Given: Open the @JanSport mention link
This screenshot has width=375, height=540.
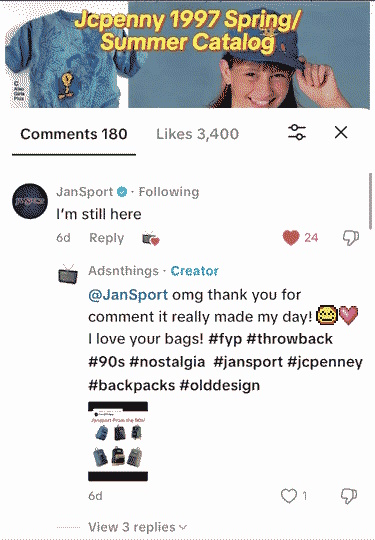Looking at the screenshot, I should click(128, 295).
